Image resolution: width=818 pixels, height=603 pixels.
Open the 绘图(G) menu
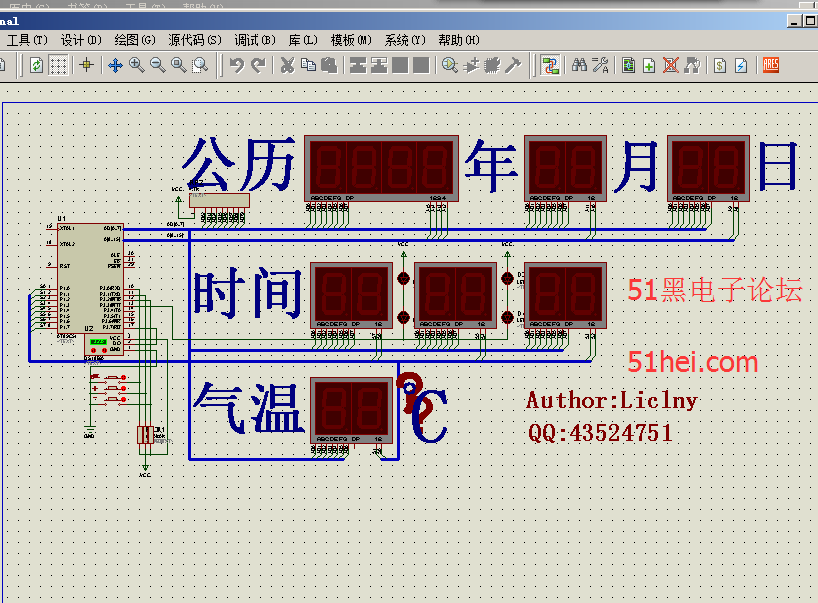(135, 40)
